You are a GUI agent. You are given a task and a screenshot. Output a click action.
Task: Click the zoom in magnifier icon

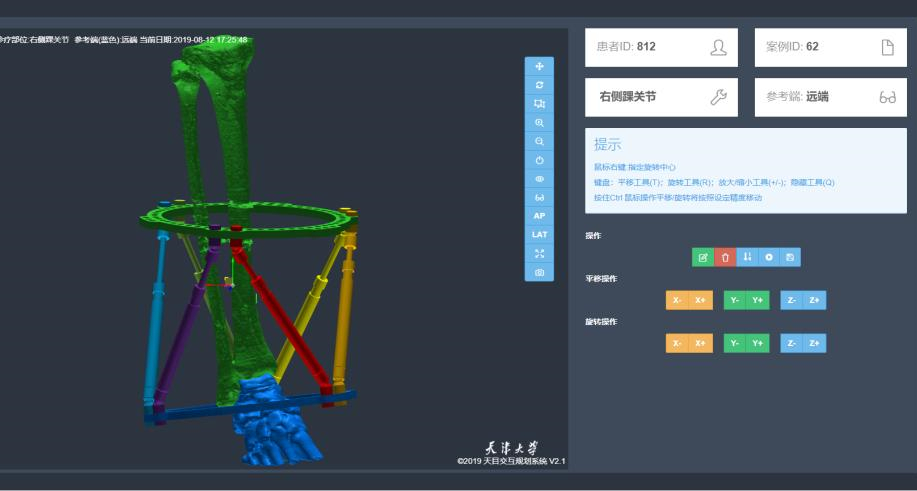(x=539, y=122)
